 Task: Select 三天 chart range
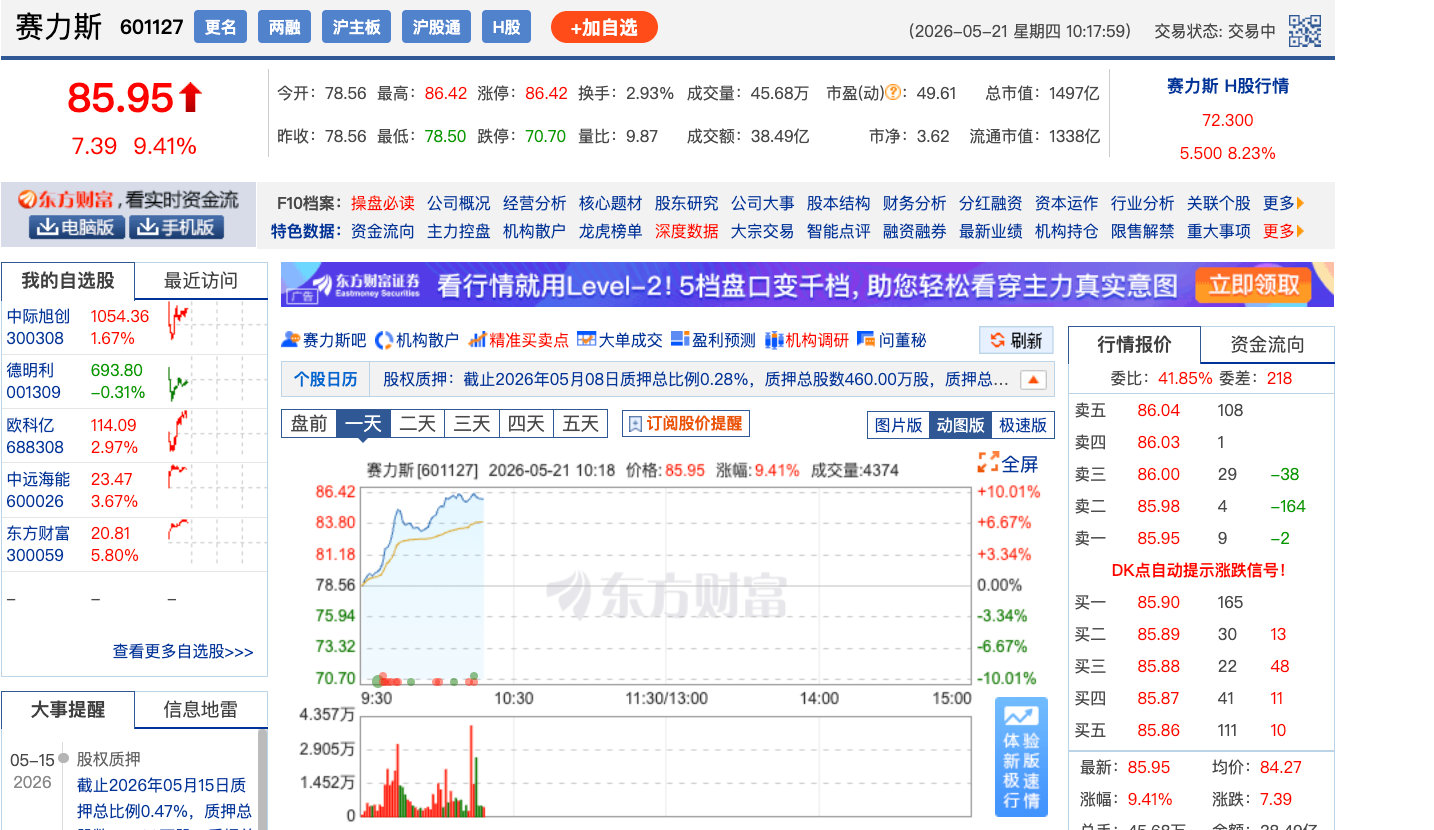tap(471, 423)
